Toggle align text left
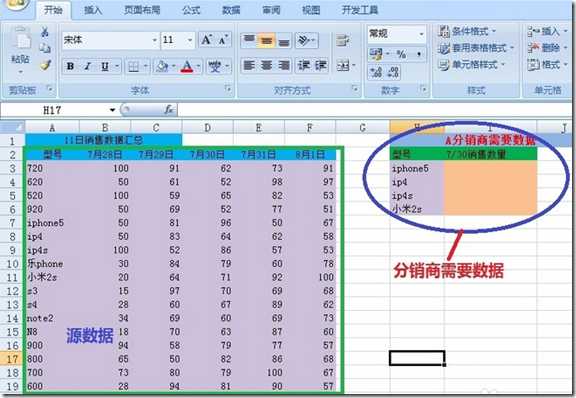Screen dimensions: 576x398 249,66
